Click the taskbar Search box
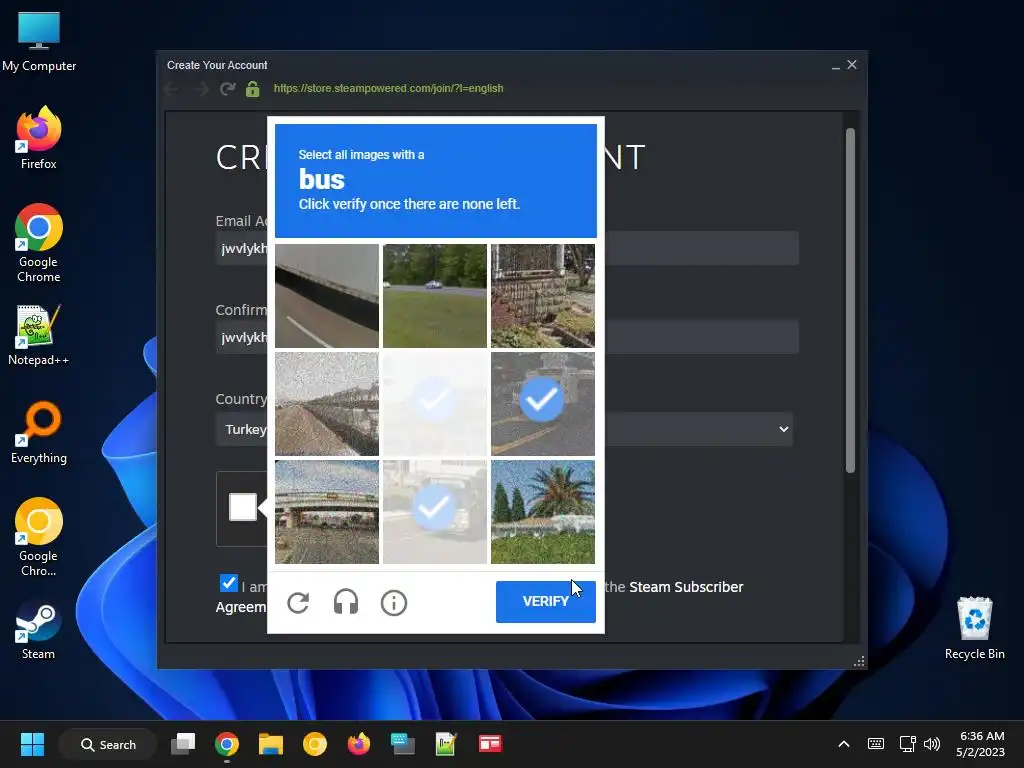The height and width of the screenshot is (768, 1024). [108, 744]
